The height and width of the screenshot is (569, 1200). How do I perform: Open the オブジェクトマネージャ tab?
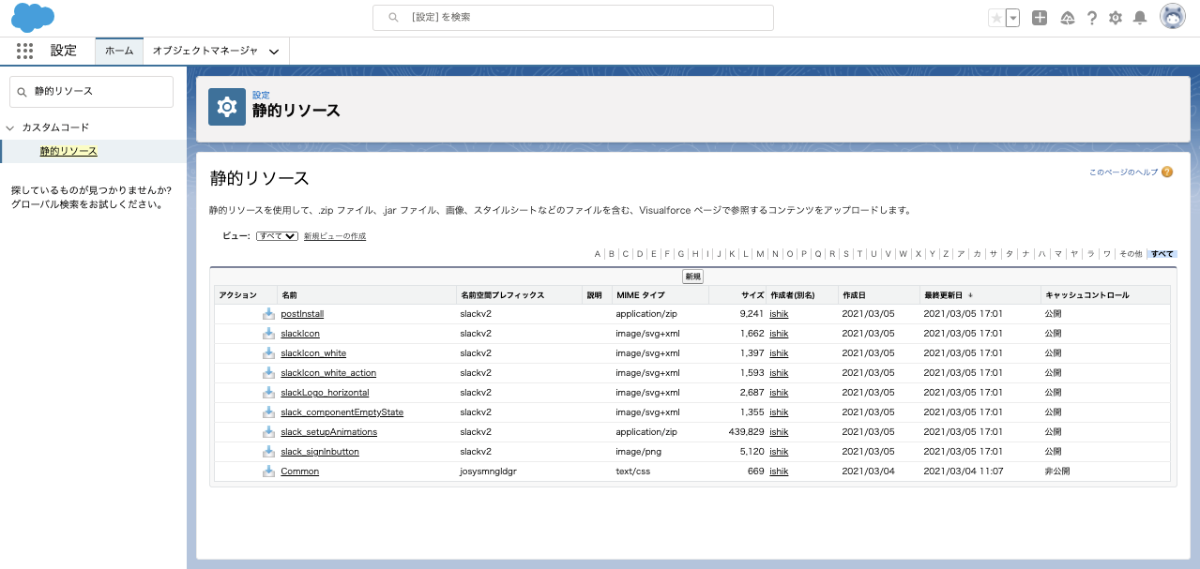click(x=205, y=50)
